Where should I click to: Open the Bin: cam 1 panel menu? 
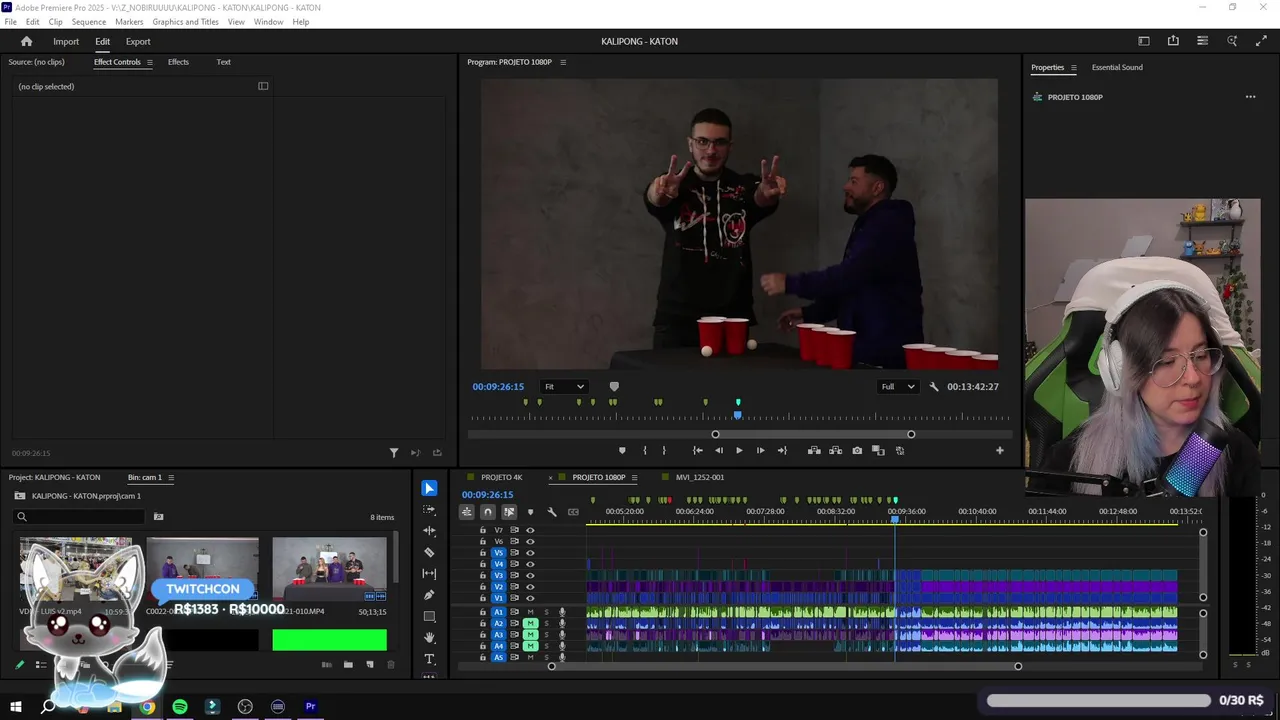pos(171,477)
